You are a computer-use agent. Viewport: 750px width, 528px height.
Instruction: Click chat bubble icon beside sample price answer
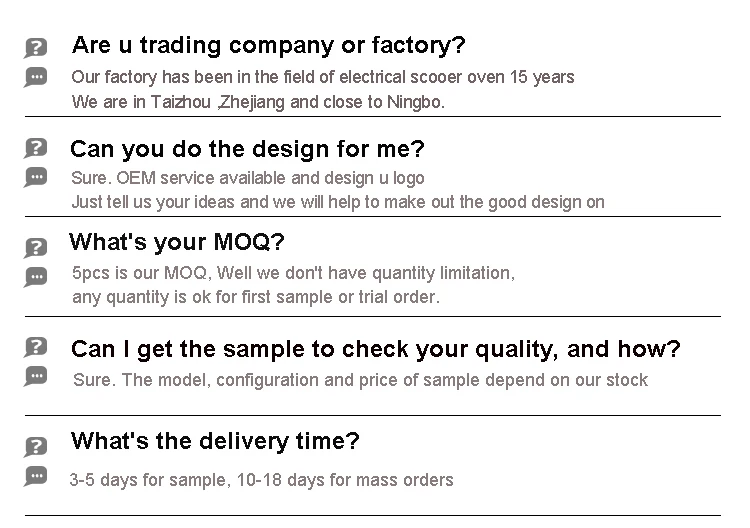pyautogui.click(x=36, y=376)
